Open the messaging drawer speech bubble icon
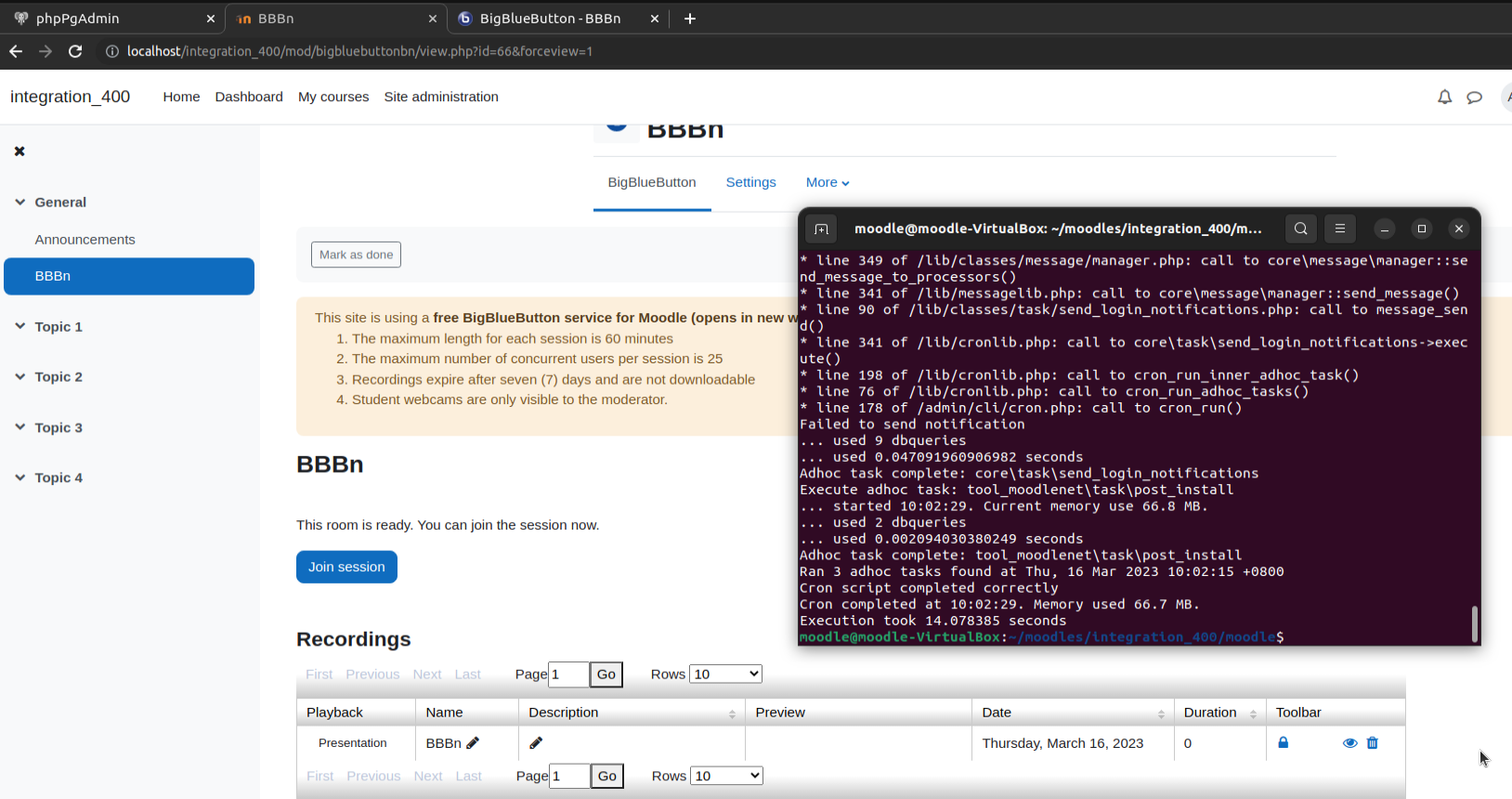 [1475, 97]
